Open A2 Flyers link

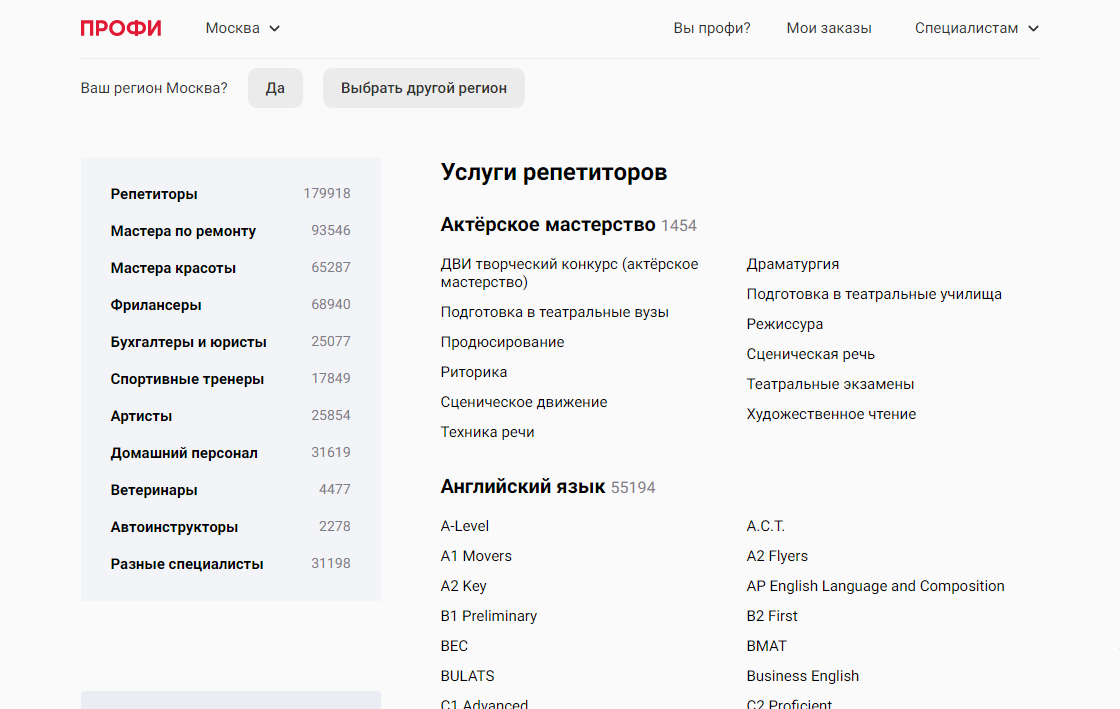point(776,556)
